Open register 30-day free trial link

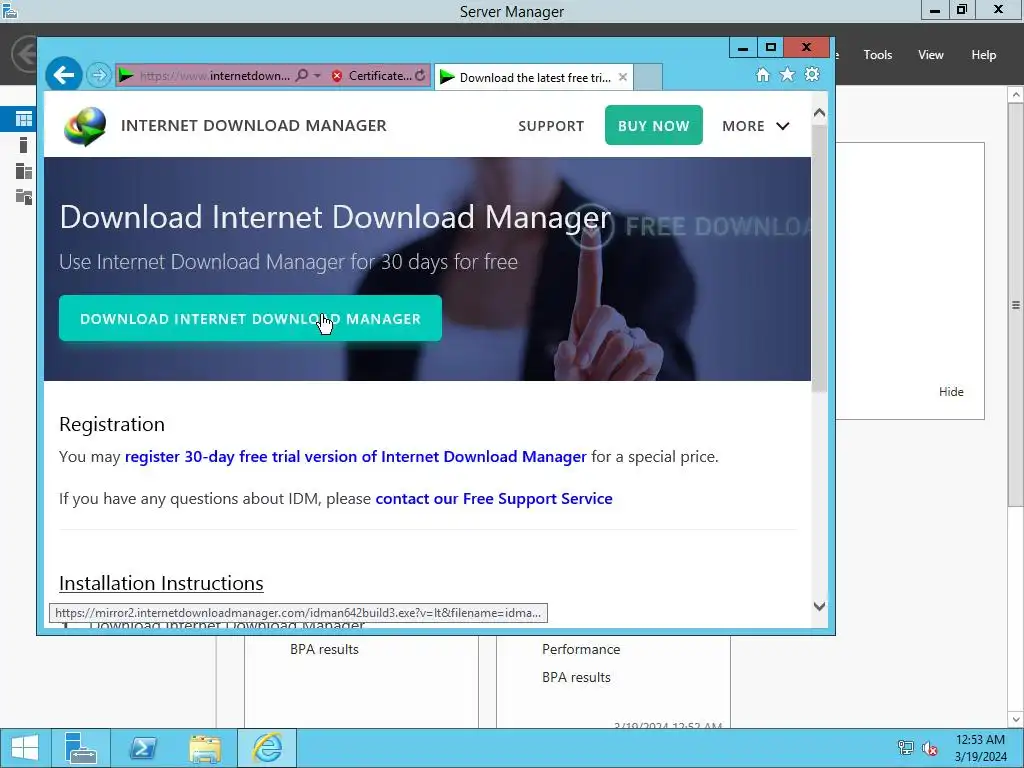click(x=355, y=456)
